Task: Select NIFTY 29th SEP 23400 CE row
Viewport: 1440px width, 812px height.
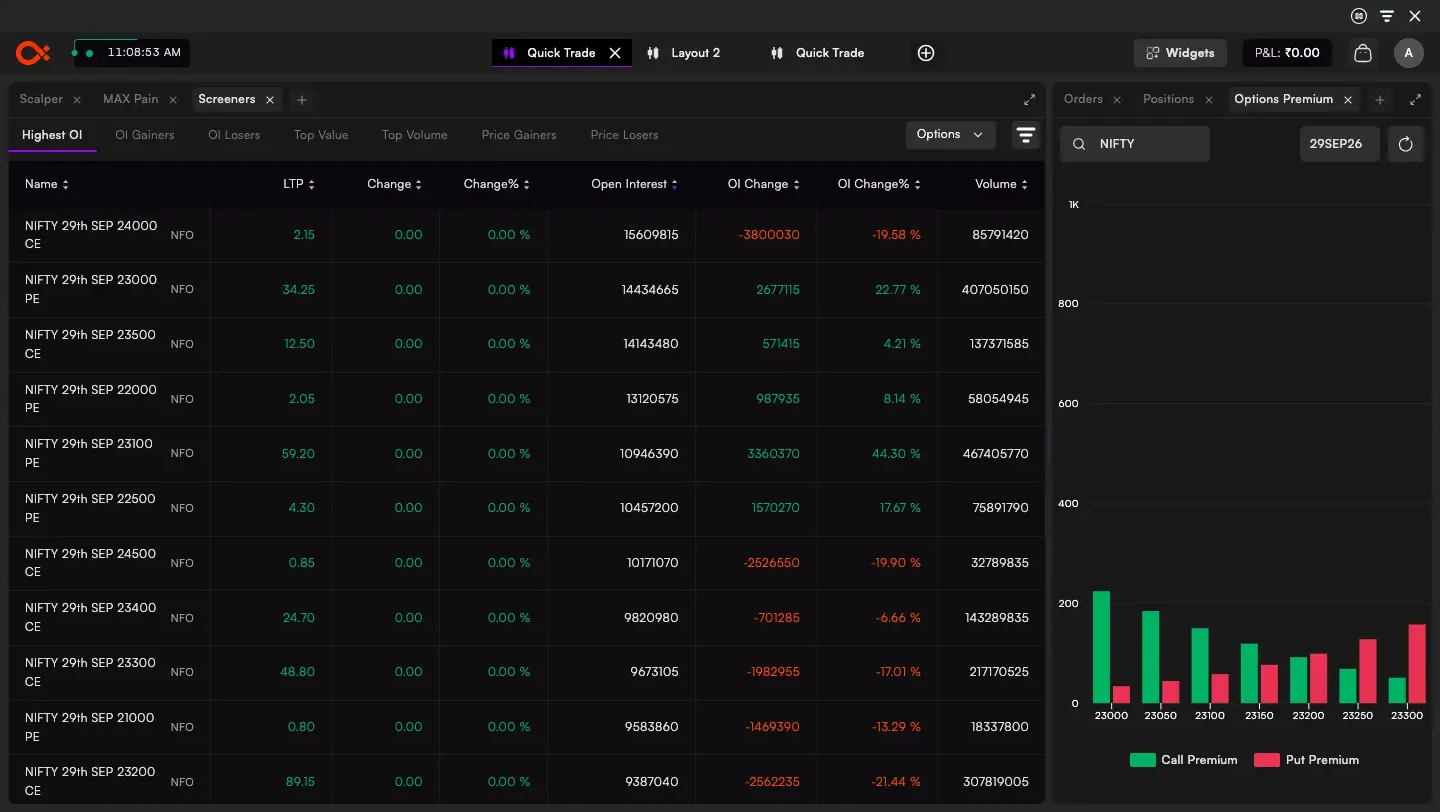Action: (526, 617)
